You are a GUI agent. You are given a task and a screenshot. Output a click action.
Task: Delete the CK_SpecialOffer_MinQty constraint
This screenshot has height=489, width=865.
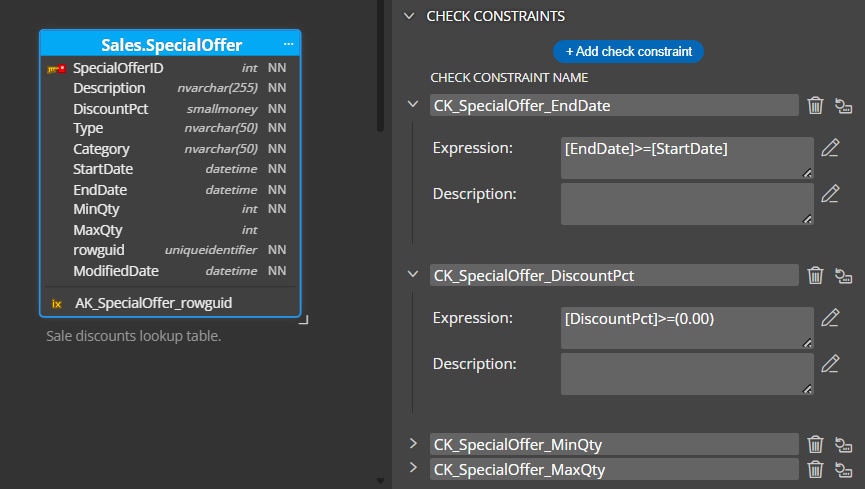coord(815,444)
